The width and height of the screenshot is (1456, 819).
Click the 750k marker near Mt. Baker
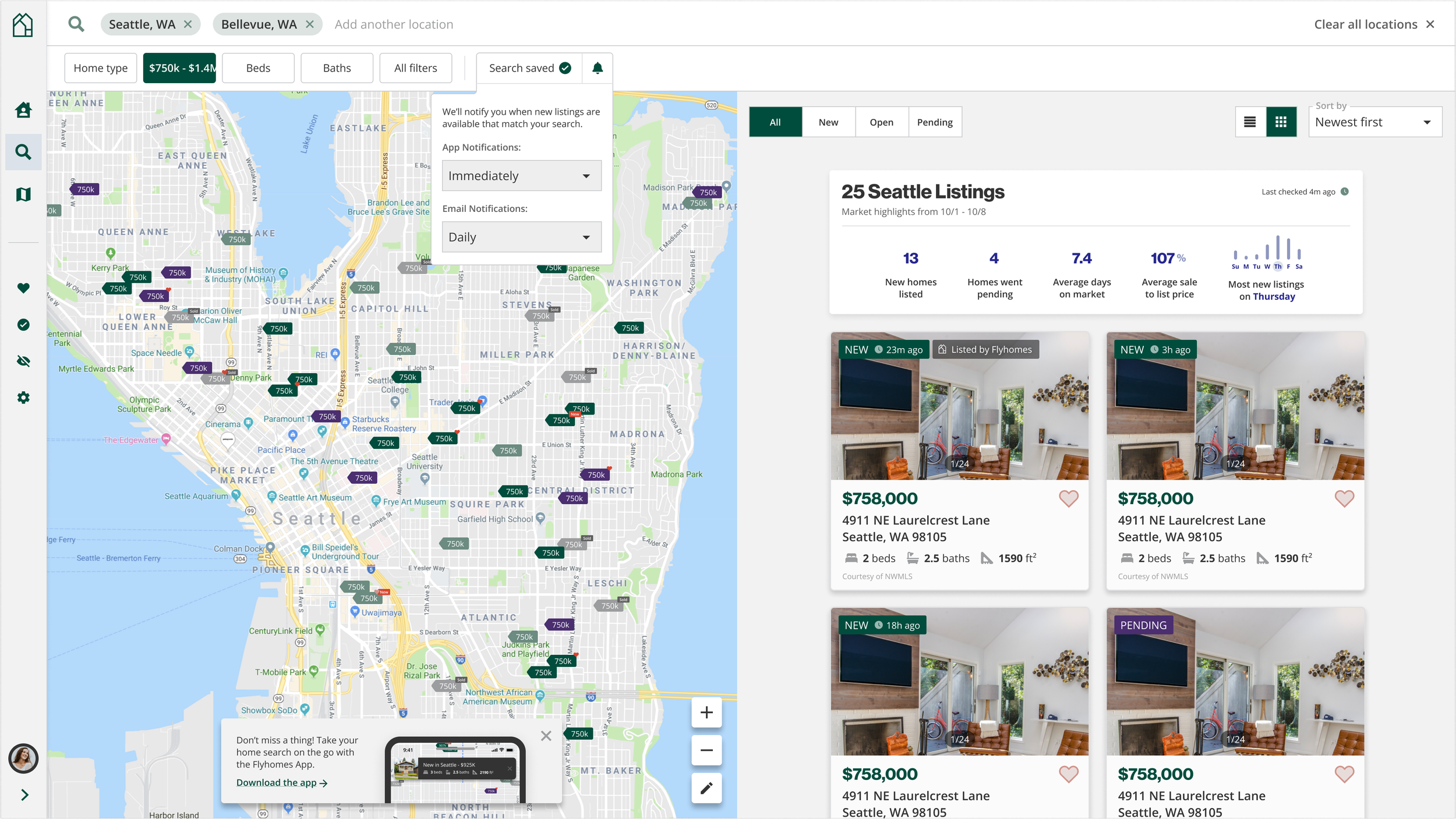[x=579, y=734]
